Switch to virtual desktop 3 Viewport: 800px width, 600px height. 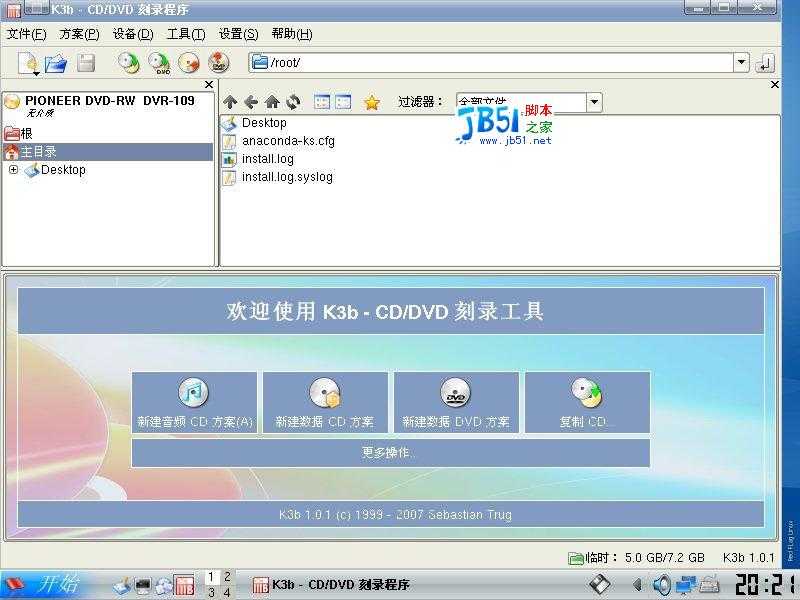click(211, 592)
